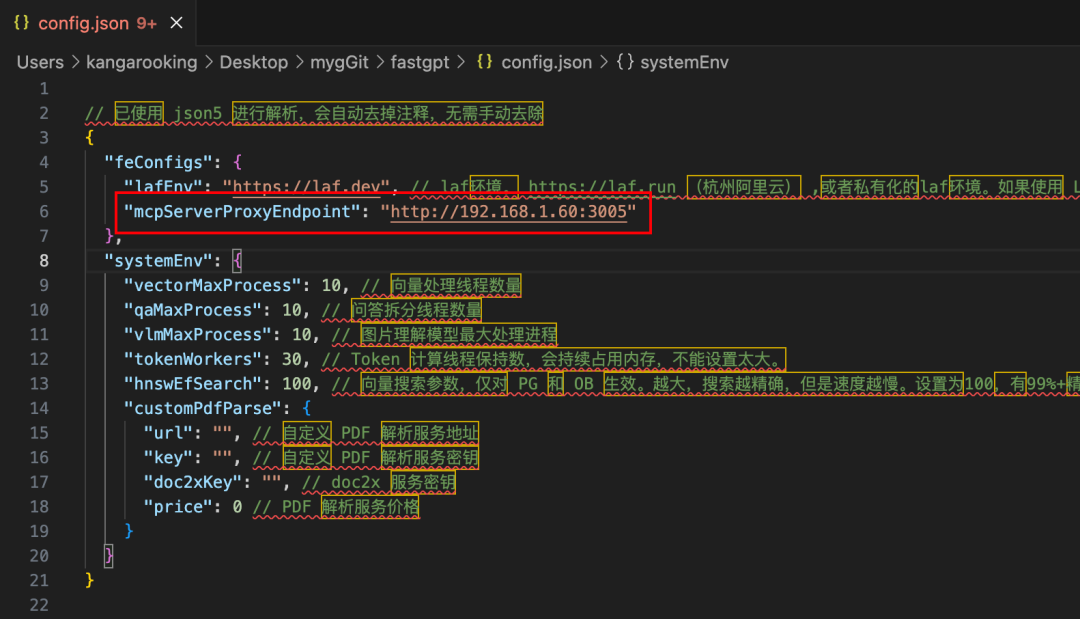
Task: Click the https://laf.run link in comment
Action: 603,186
